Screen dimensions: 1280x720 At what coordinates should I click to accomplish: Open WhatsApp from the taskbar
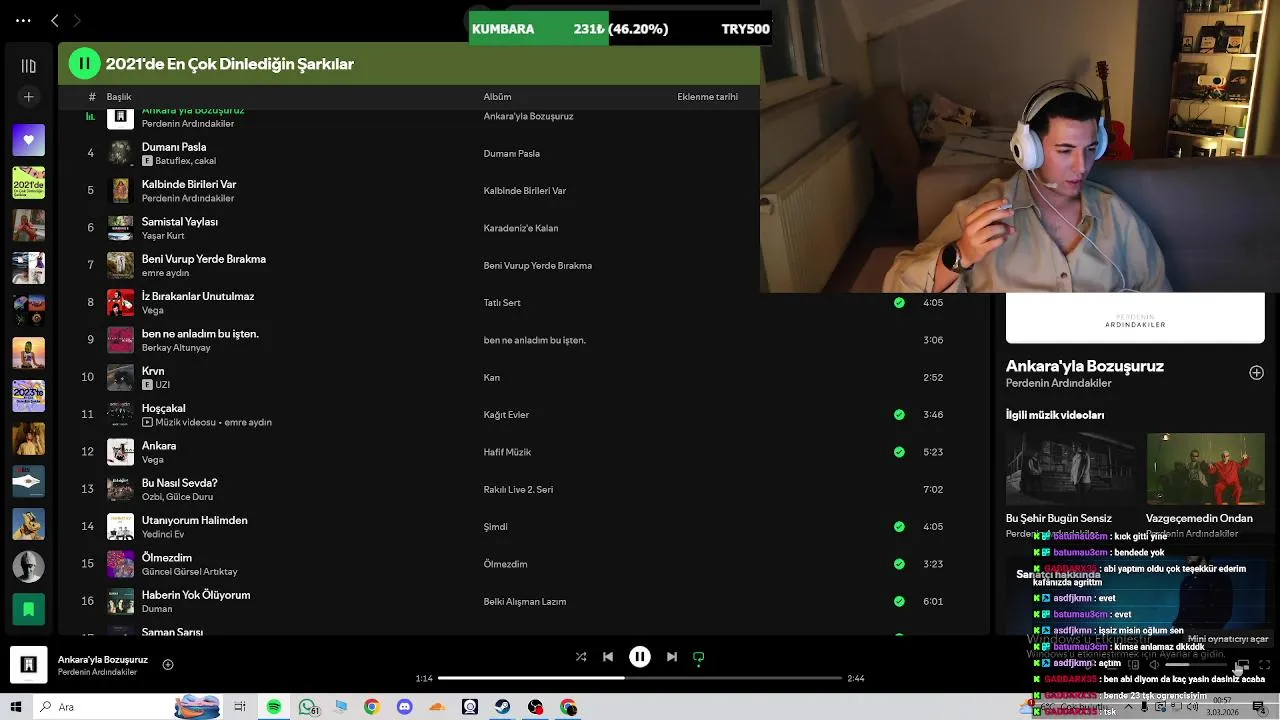point(307,707)
